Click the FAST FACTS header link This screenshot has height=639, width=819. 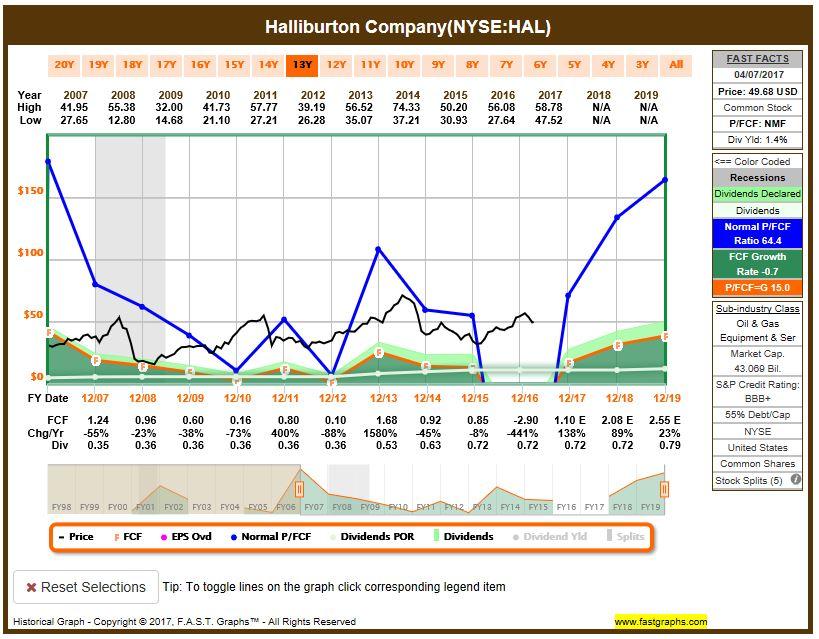click(x=757, y=59)
